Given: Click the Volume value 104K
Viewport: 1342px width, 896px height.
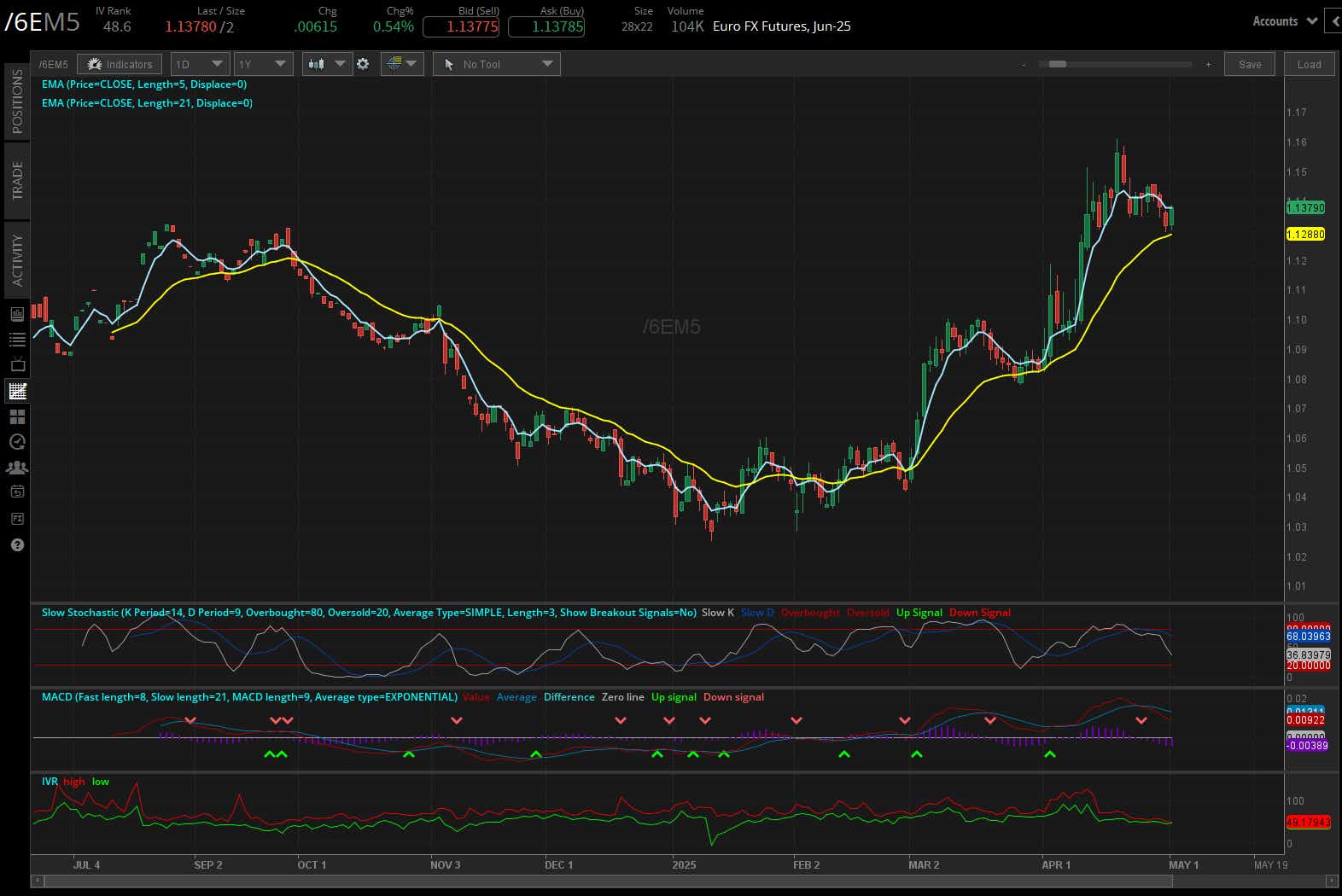Looking at the screenshot, I should 687,26.
